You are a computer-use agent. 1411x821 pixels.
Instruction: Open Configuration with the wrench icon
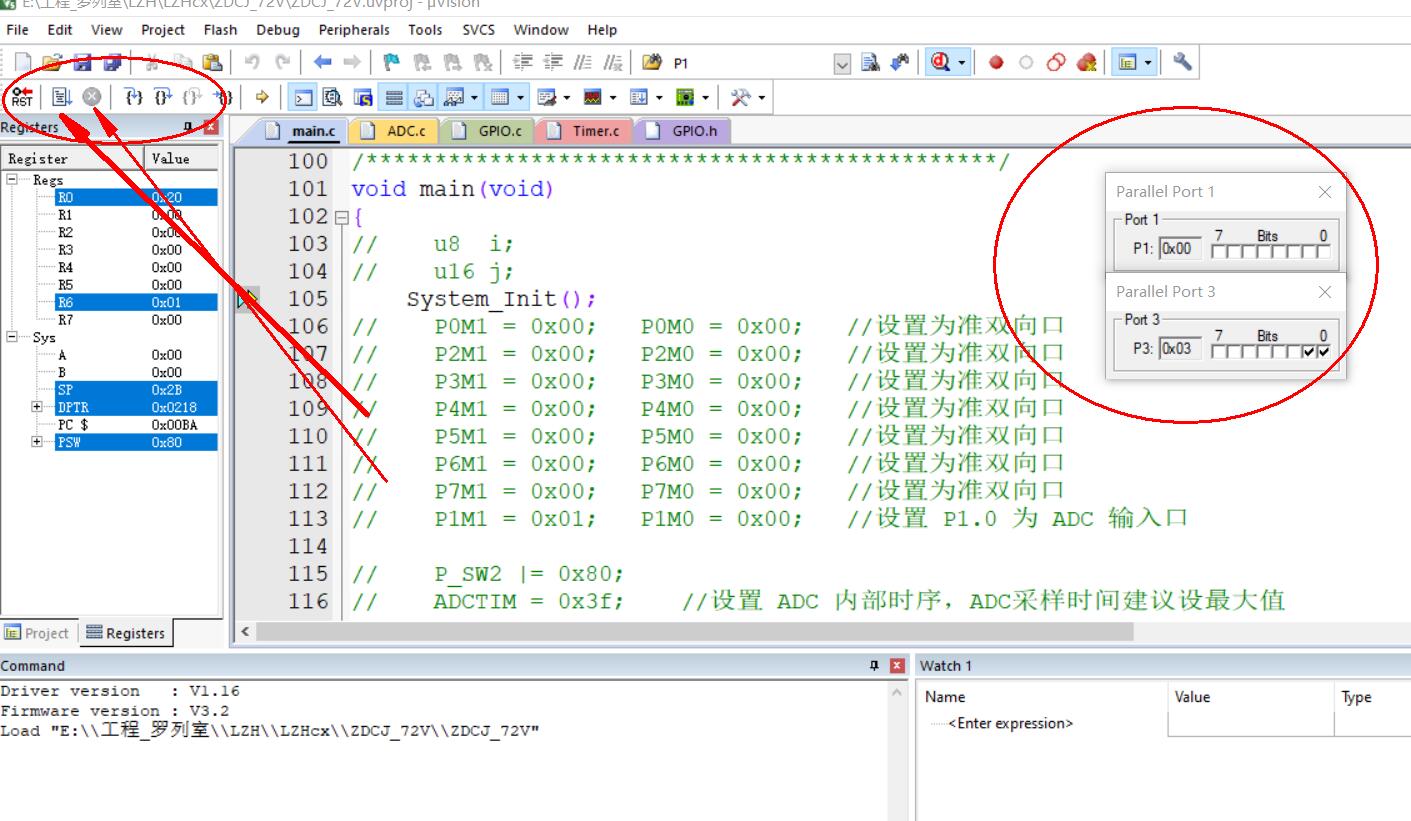1182,63
